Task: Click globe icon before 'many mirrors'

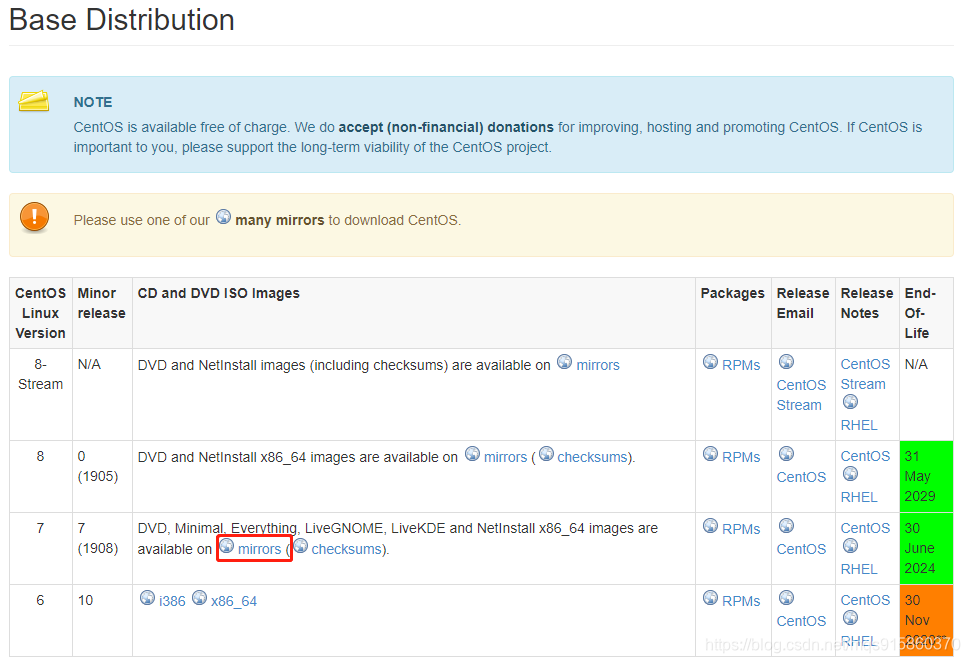Action: click(223, 217)
